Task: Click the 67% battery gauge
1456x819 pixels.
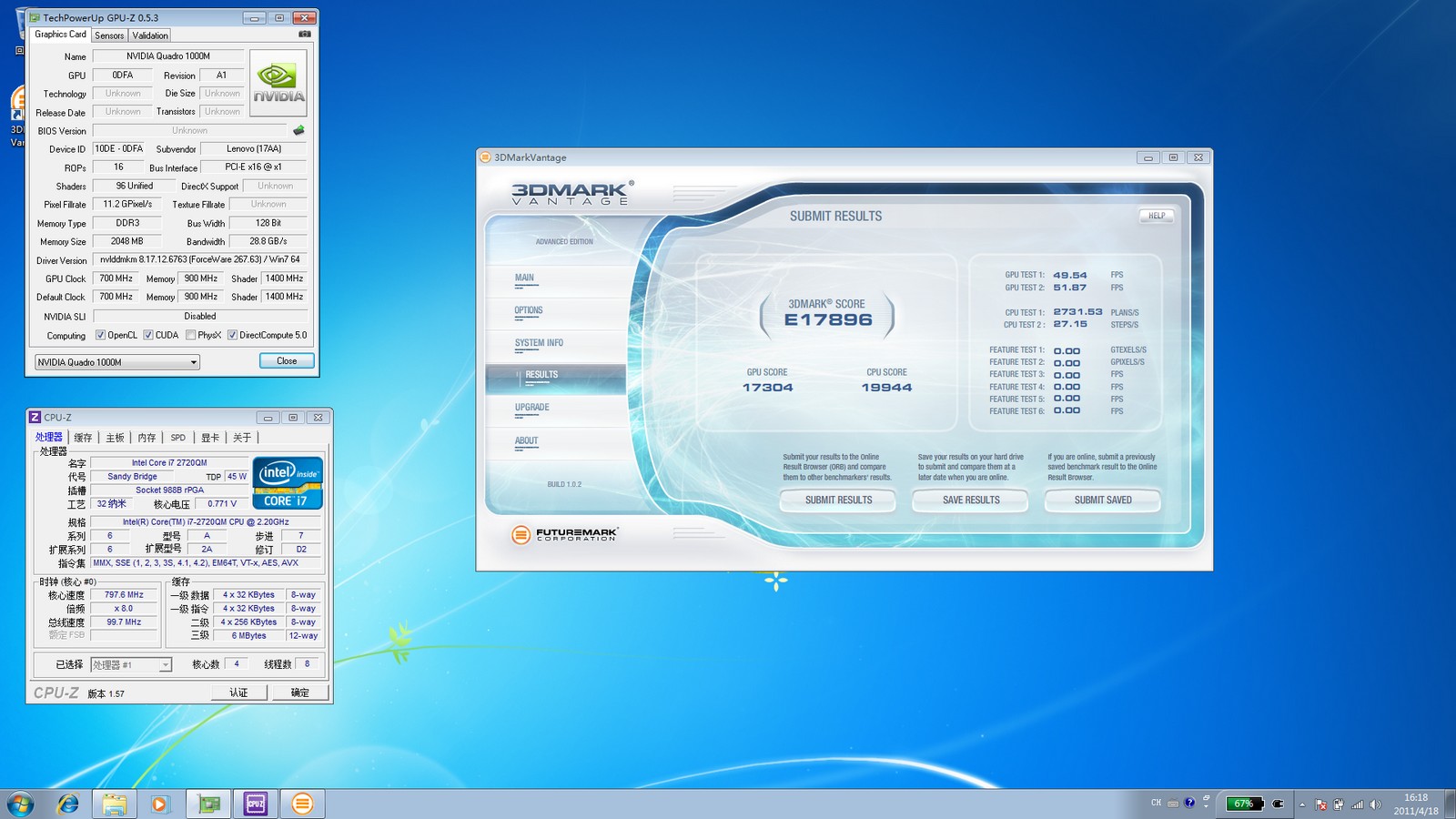Action: point(1245,804)
